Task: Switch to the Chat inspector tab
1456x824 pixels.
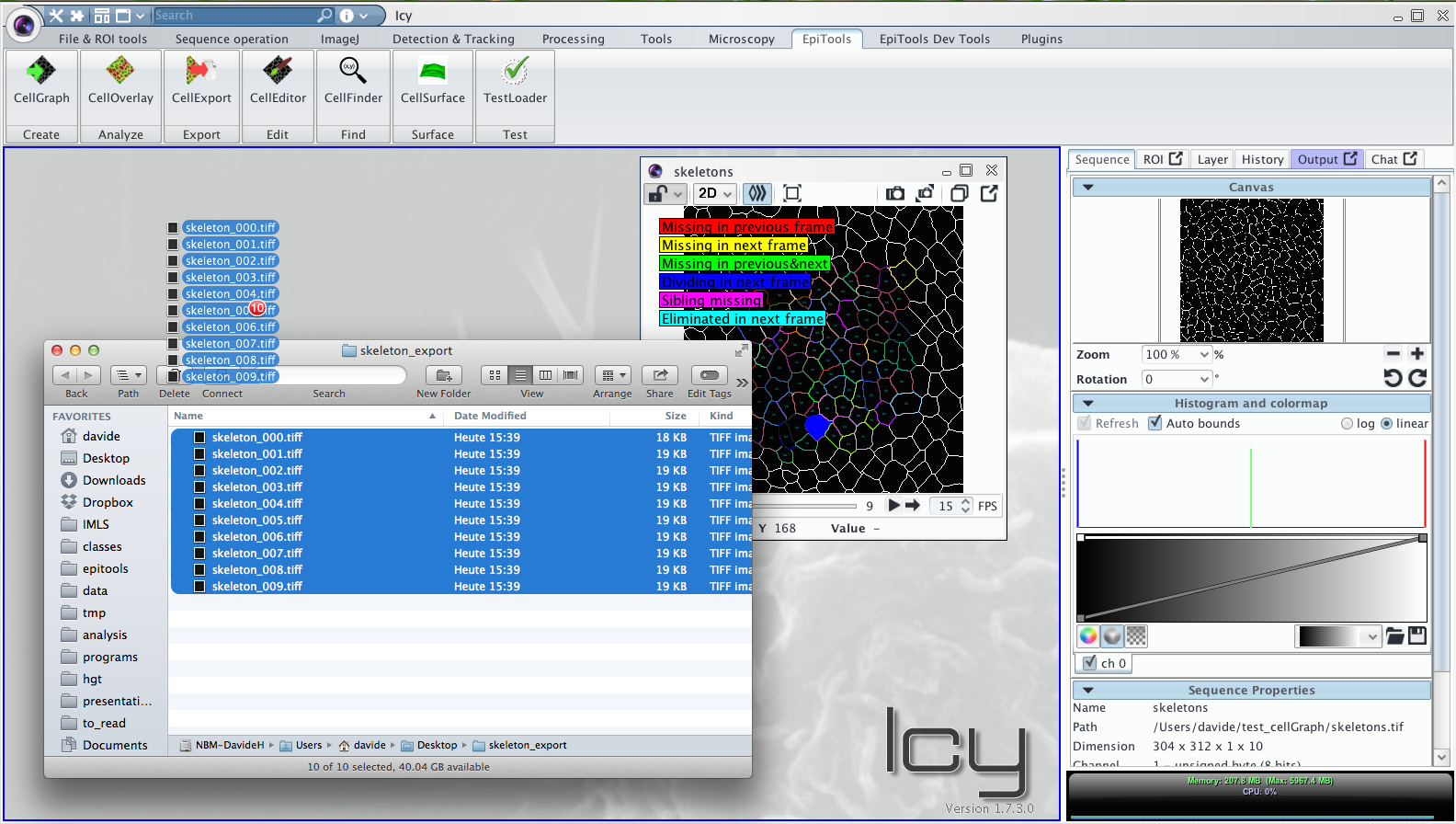Action: (x=1393, y=159)
